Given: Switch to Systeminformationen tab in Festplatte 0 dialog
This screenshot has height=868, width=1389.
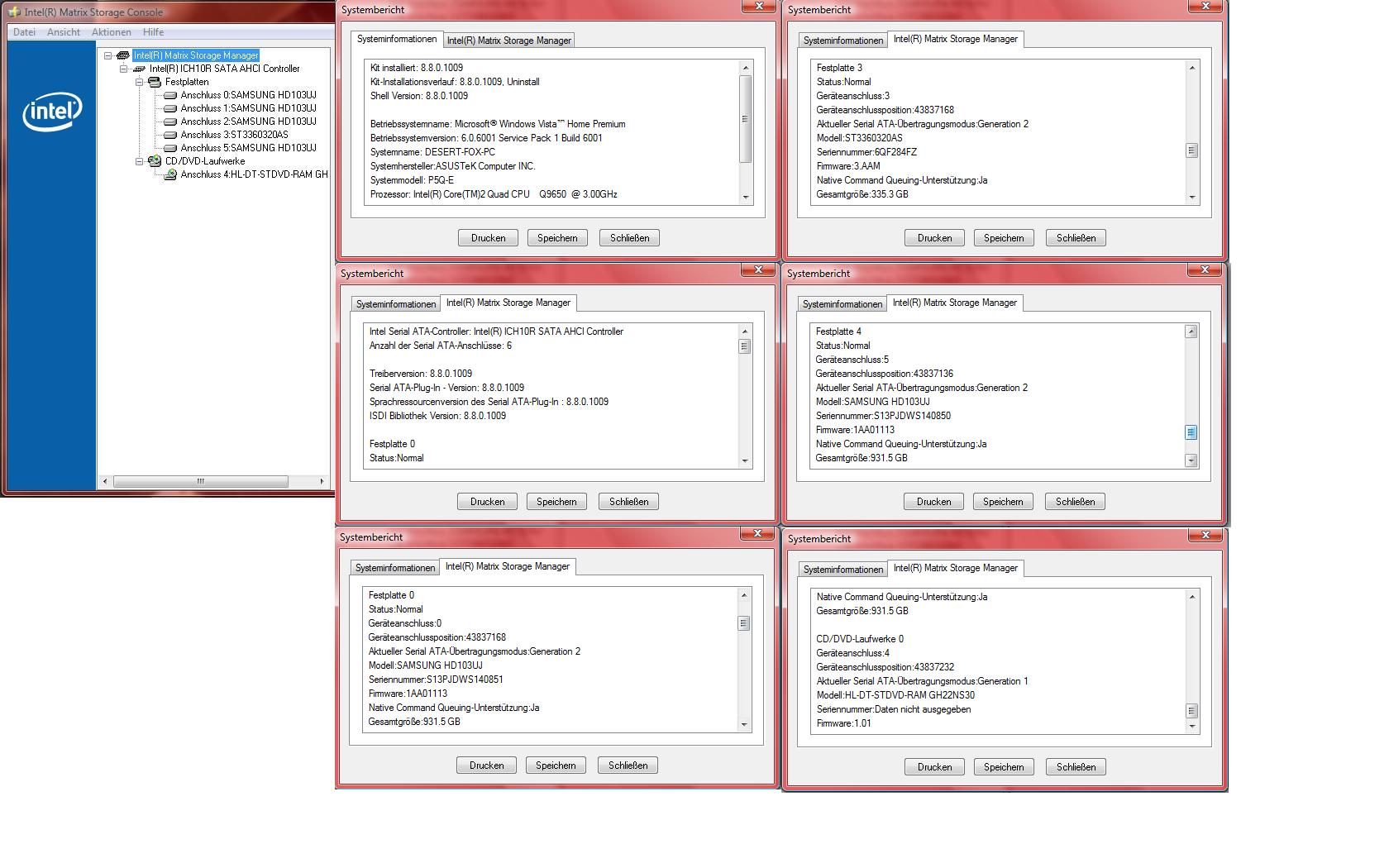Looking at the screenshot, I should pos(394,568).
